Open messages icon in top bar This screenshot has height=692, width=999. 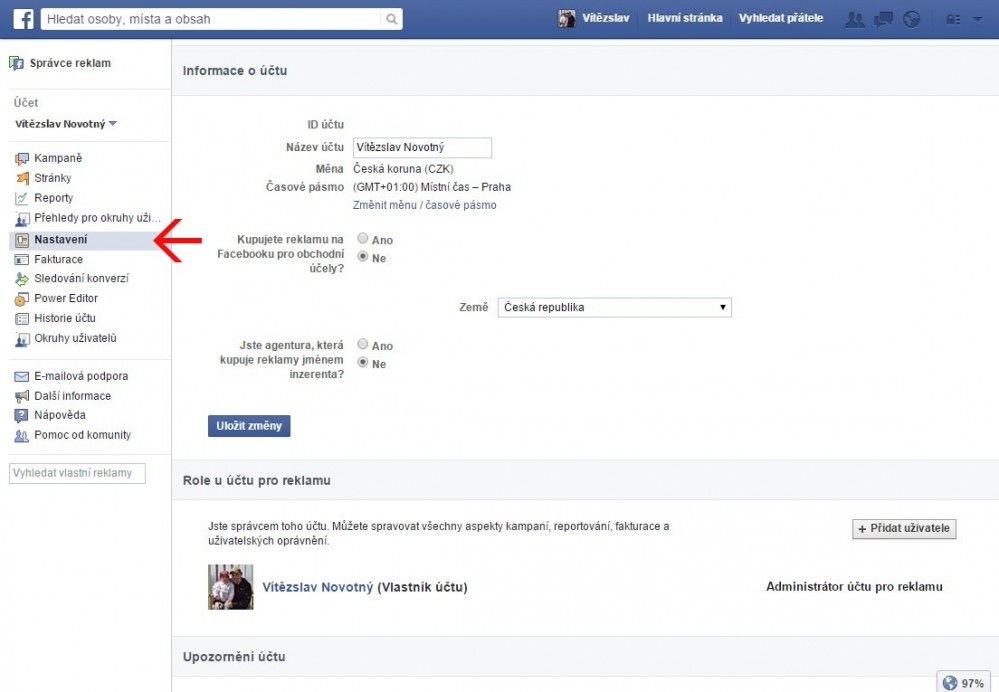[883, 19]
